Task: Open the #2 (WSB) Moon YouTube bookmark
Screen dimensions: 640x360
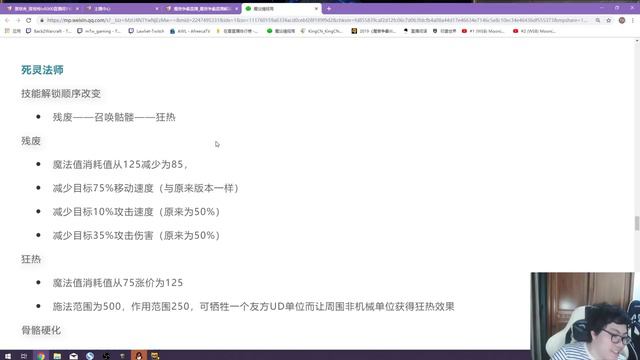Action: pos(534,31)
